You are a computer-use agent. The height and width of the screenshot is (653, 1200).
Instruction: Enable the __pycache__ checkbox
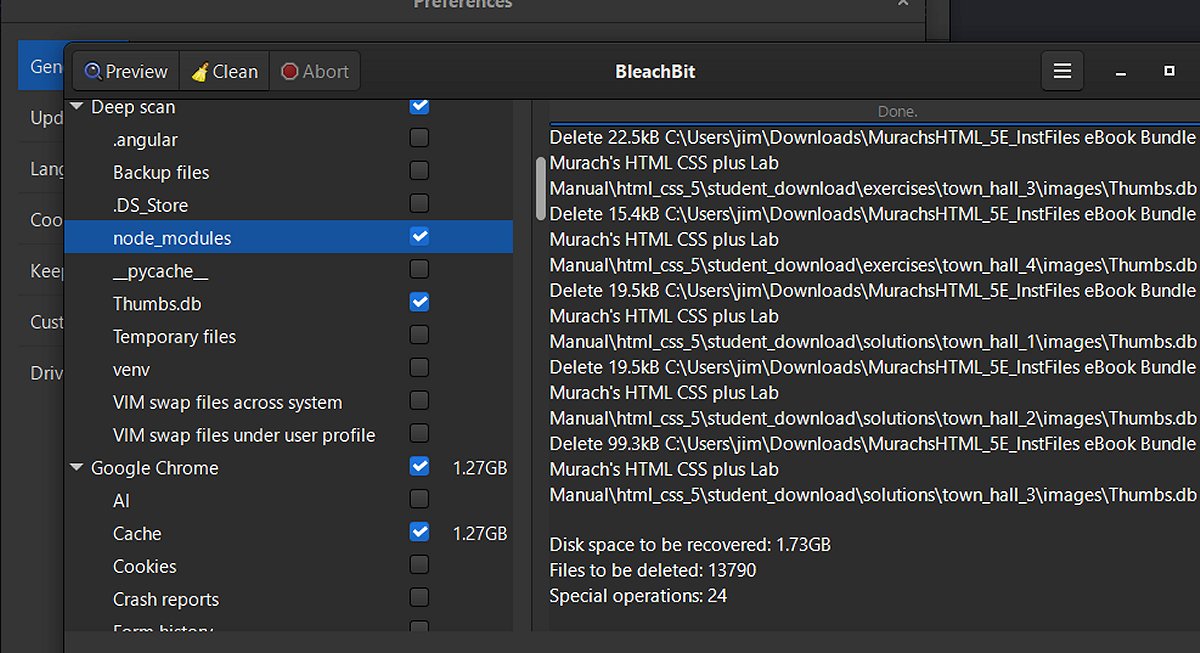(420, 269)
